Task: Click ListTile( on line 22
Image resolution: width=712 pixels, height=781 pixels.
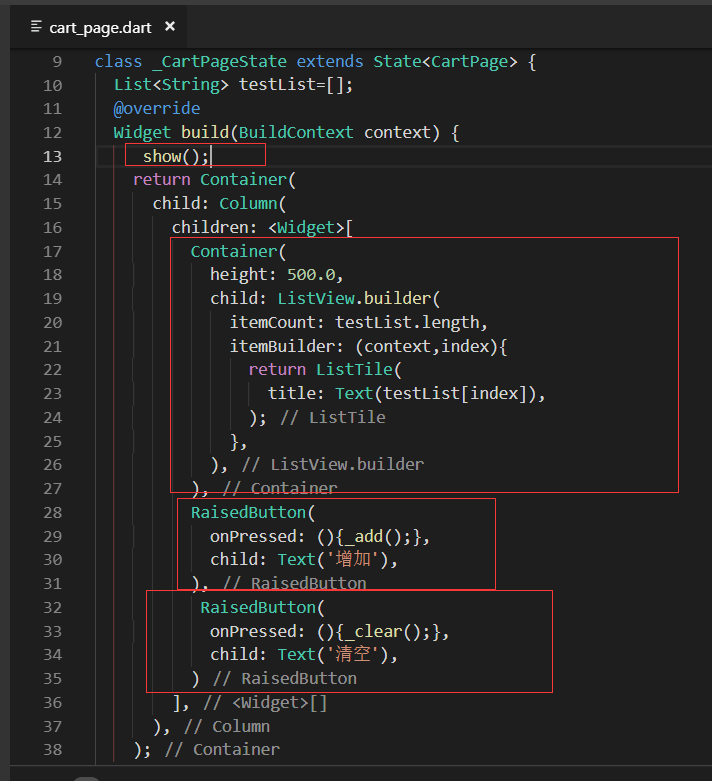Action: point(359,370)
